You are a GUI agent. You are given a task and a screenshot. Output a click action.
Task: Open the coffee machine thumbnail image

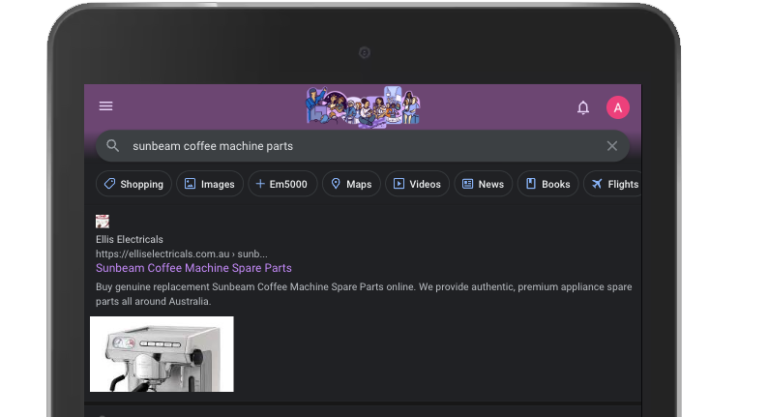tap(162, 354)
